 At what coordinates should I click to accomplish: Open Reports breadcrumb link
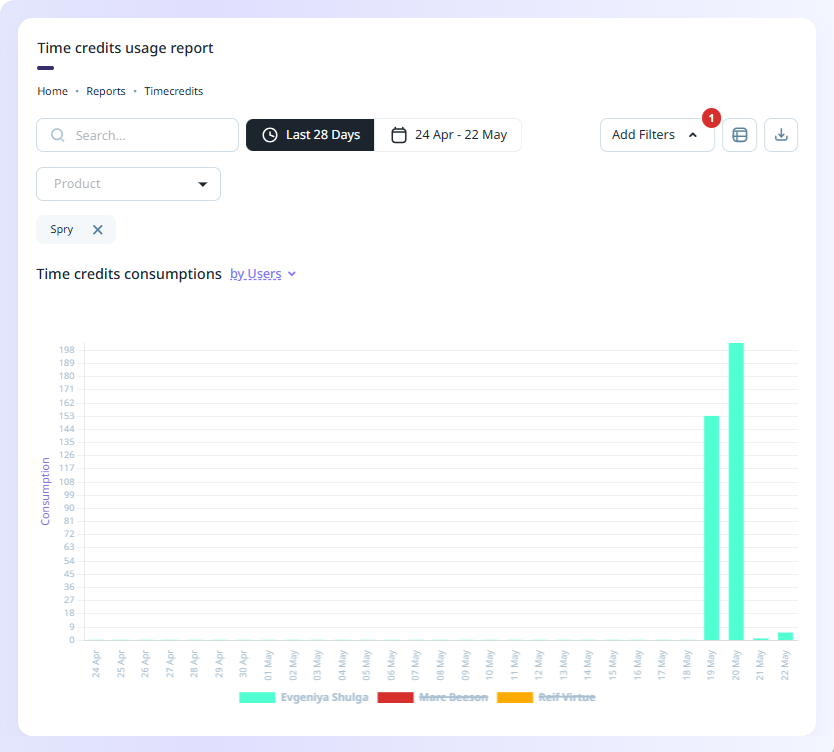pos(106,91)
